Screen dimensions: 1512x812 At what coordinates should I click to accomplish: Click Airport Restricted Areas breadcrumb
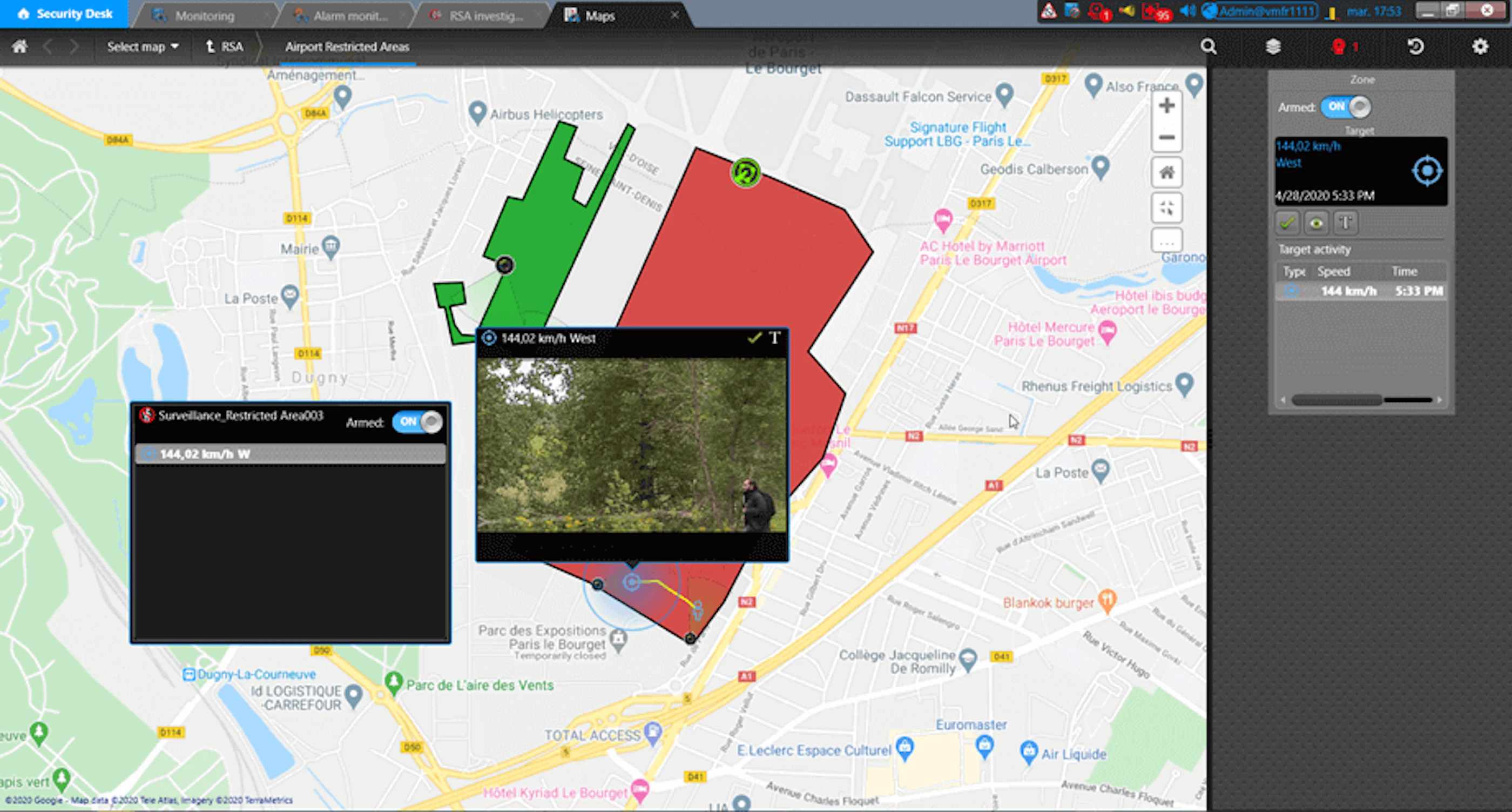click(347, 47)
